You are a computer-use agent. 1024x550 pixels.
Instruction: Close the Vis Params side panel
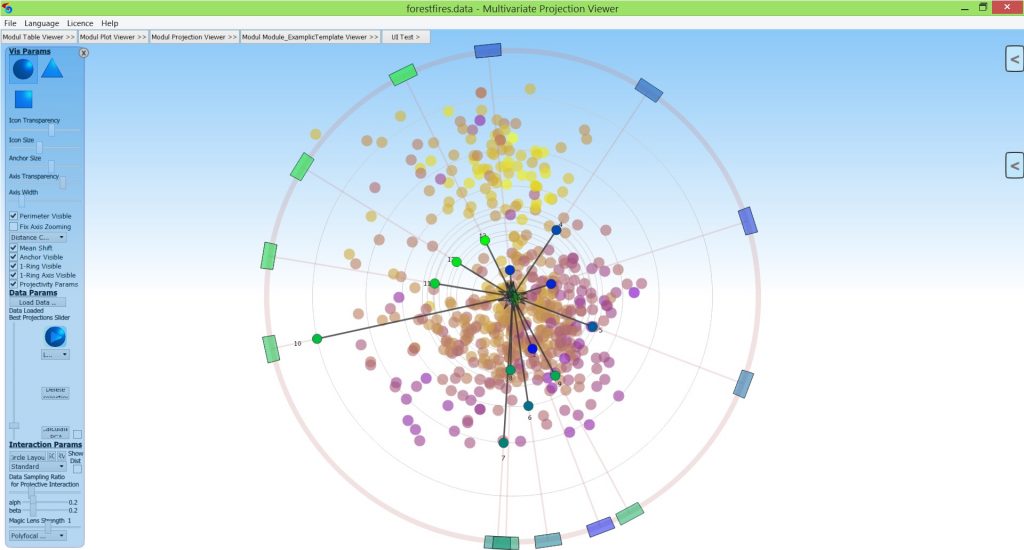point(83,53)
